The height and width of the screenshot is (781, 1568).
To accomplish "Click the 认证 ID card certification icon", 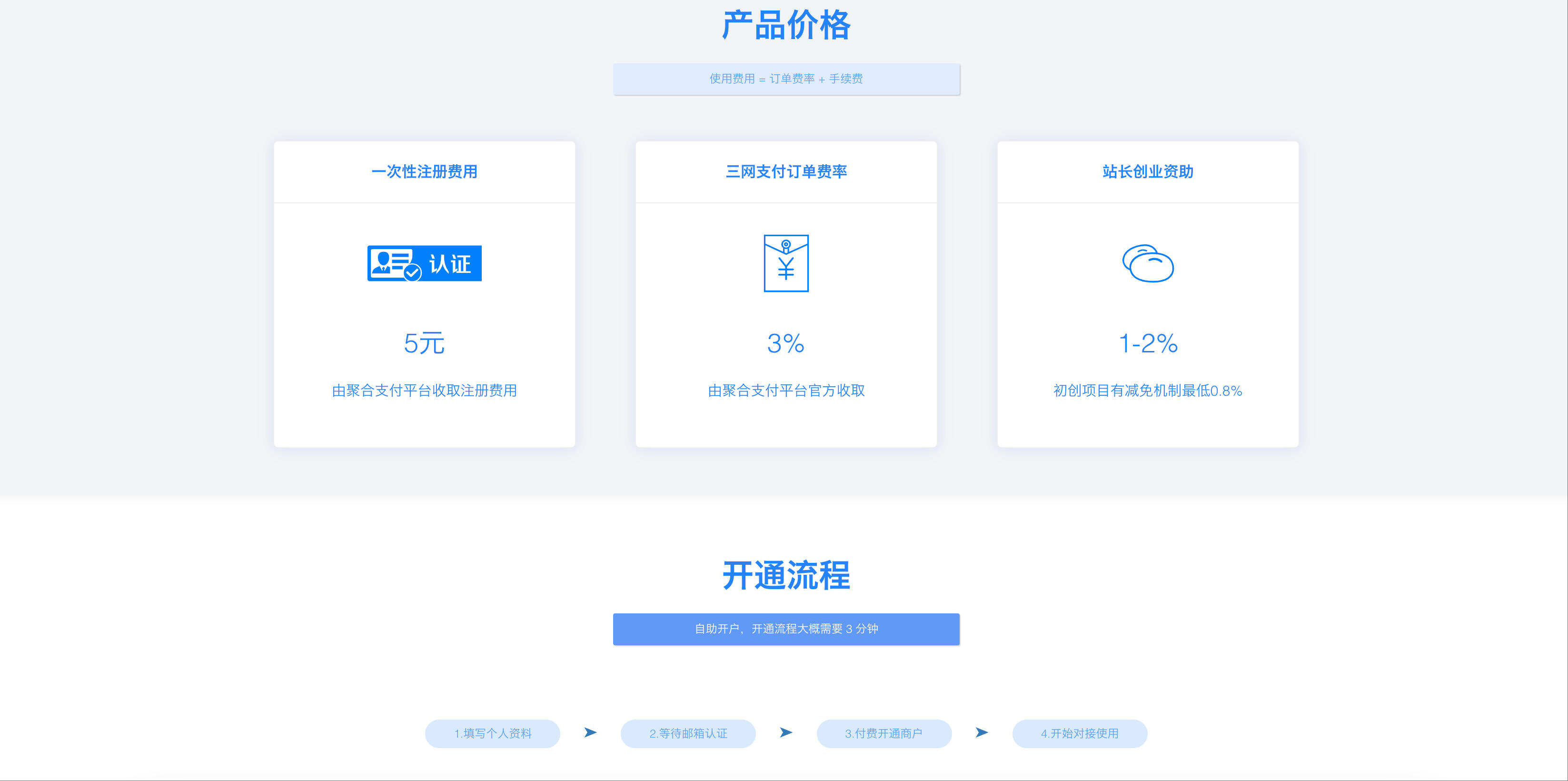I will coord(424,263).
